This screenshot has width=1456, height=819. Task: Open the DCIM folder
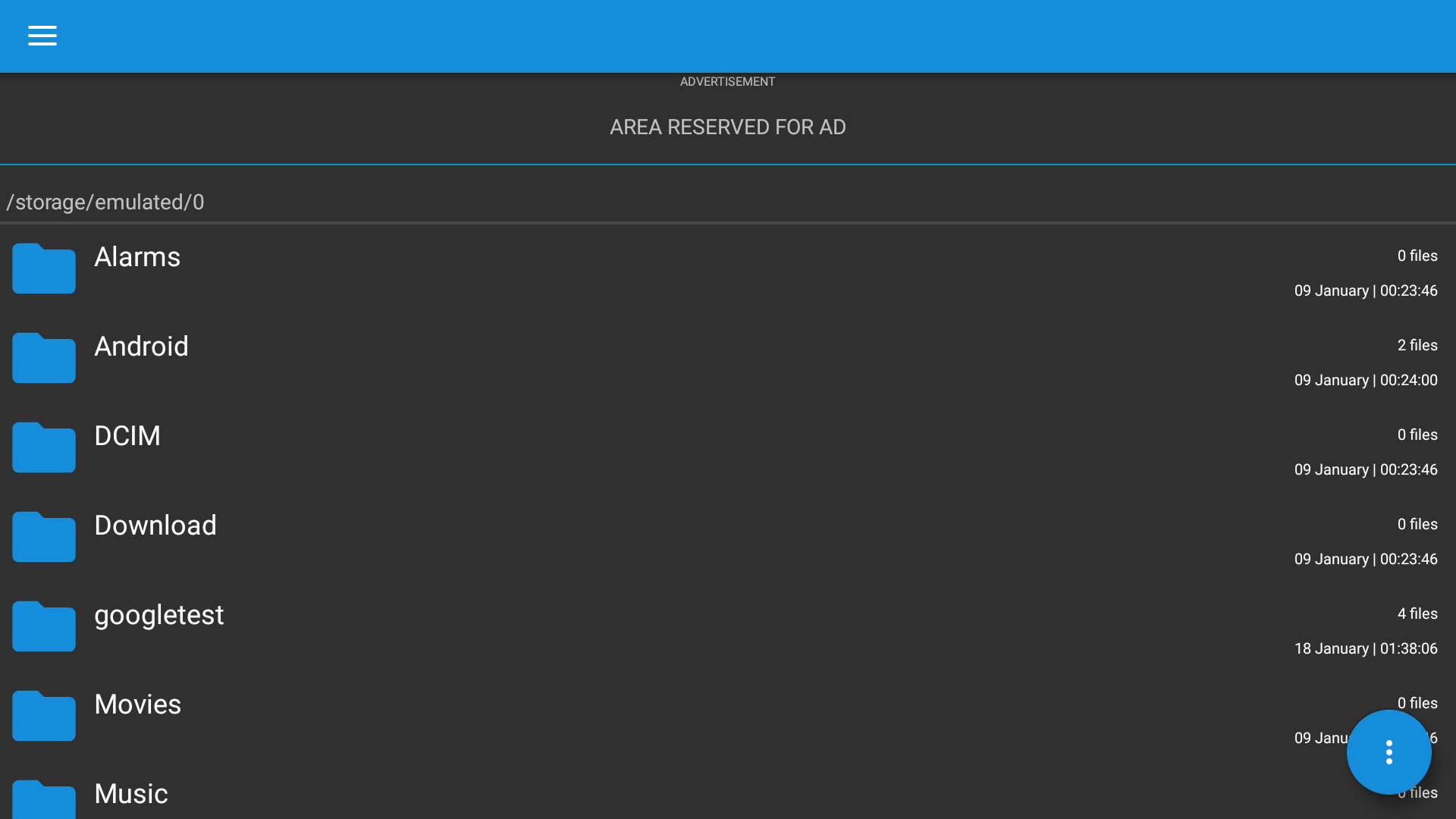[x=127, y=436]
